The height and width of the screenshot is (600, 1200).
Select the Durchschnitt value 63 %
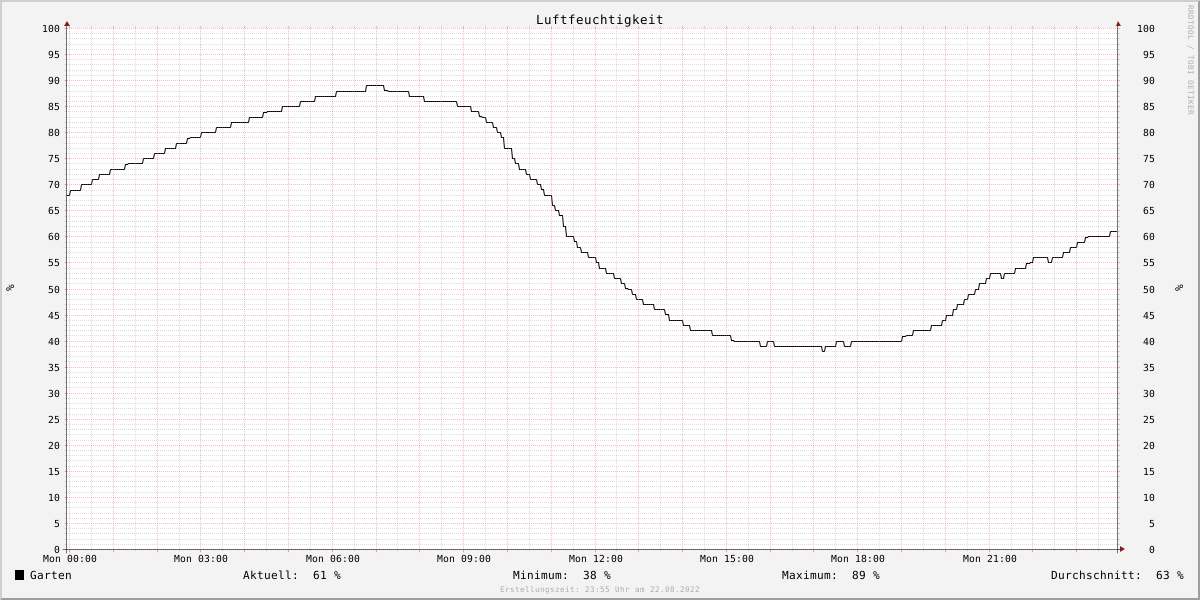pyautogui.click(x=1170, y=575)
